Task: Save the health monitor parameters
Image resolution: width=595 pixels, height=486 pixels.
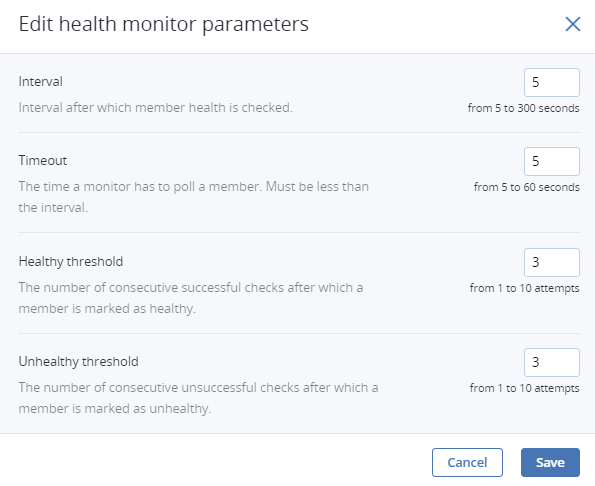Action: coord(550,462)
